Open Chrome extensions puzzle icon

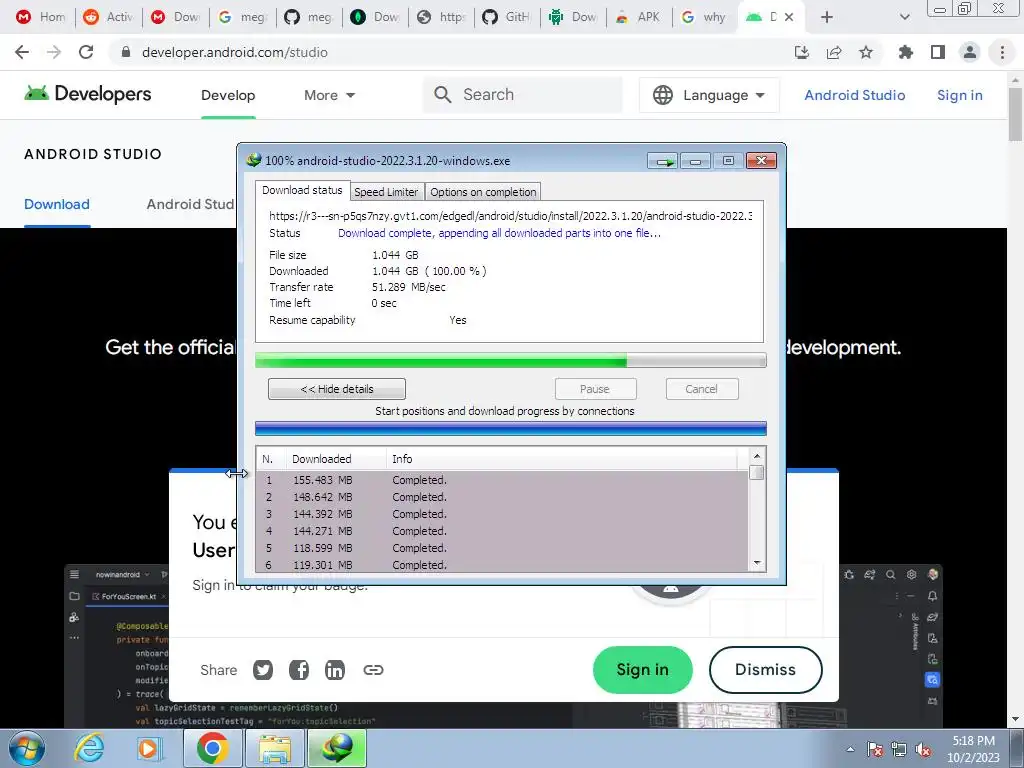[905, 52]
